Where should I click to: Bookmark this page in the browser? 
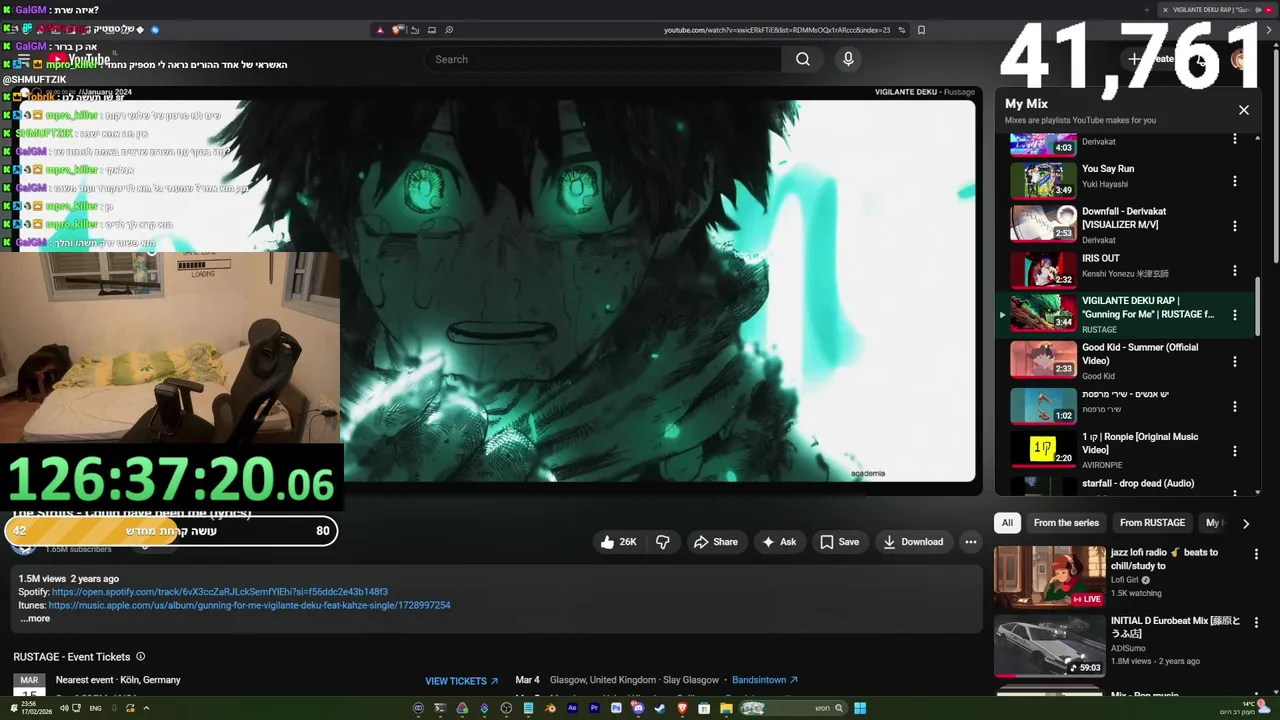coord(921,30)
